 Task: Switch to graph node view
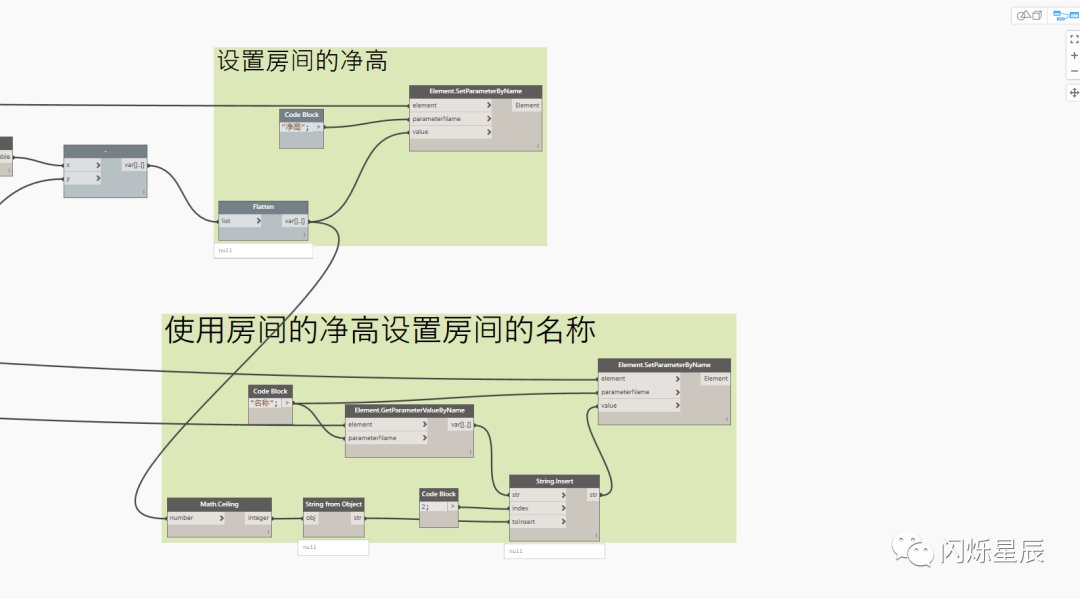point(1064,15)
